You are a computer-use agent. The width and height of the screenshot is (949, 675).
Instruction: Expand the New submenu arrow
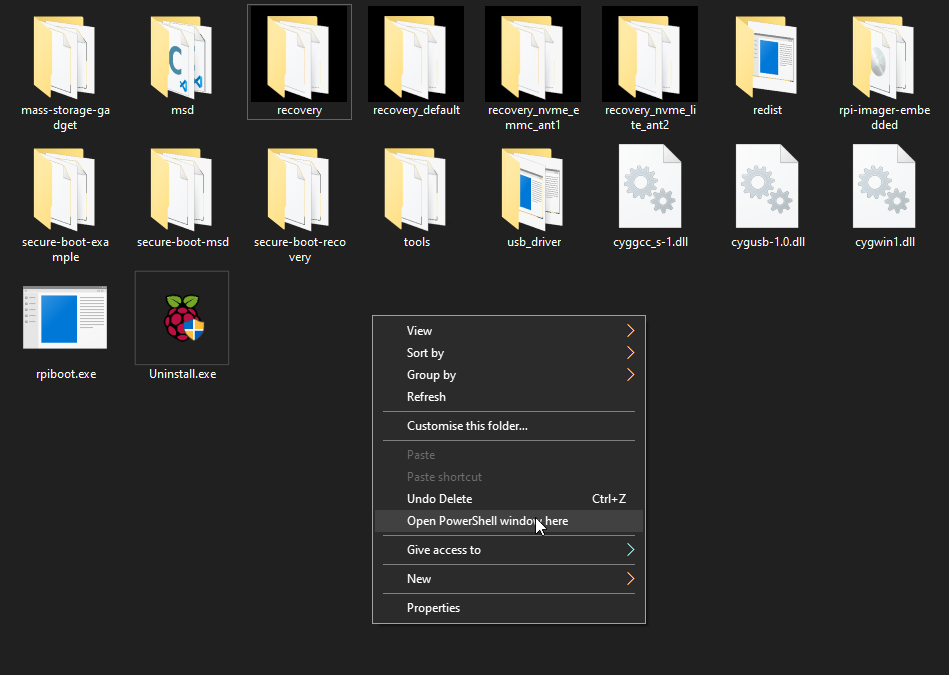pyautogui.click(x=630, y=579)
